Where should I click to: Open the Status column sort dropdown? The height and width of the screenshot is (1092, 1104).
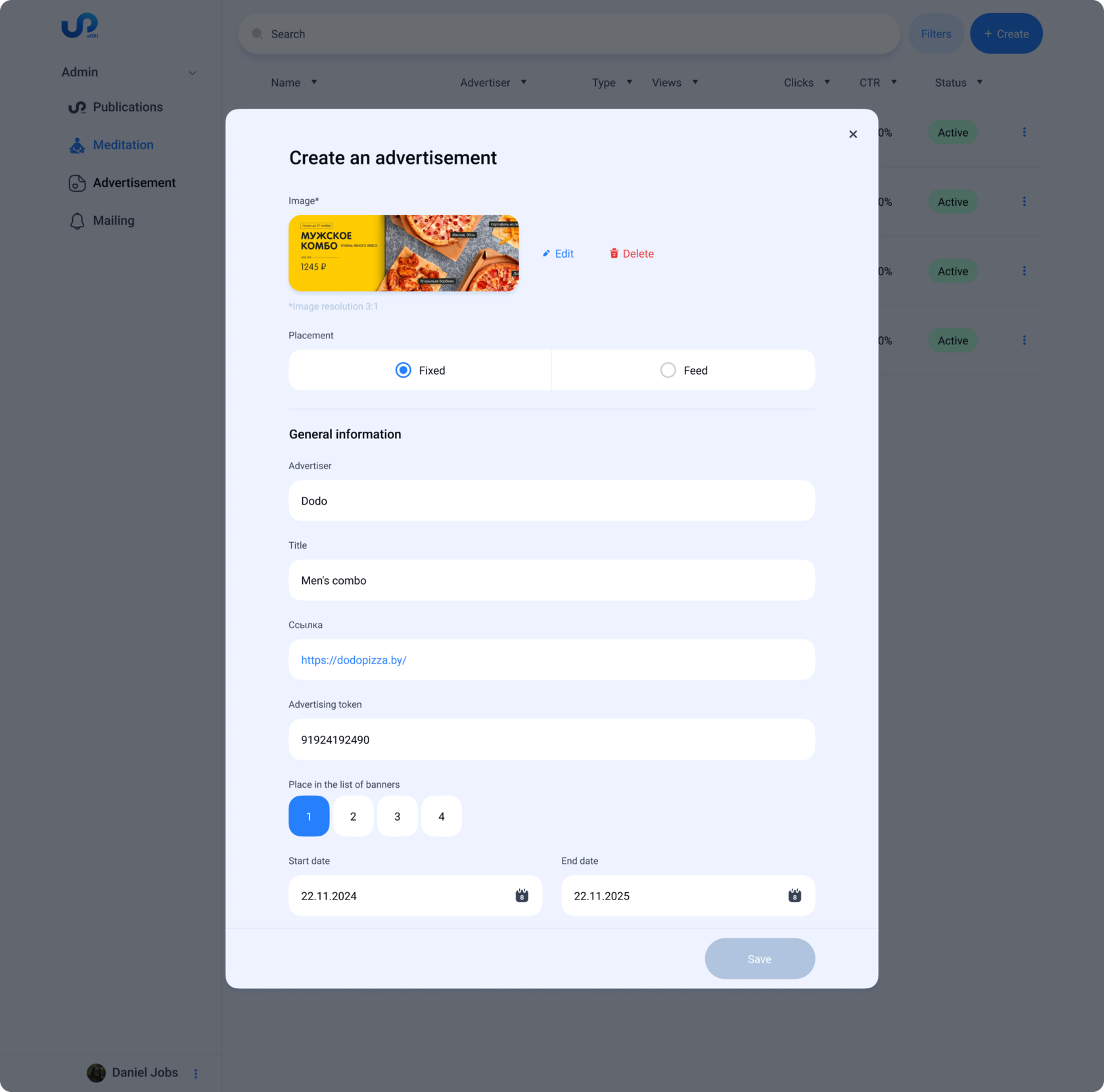[980, 82]
